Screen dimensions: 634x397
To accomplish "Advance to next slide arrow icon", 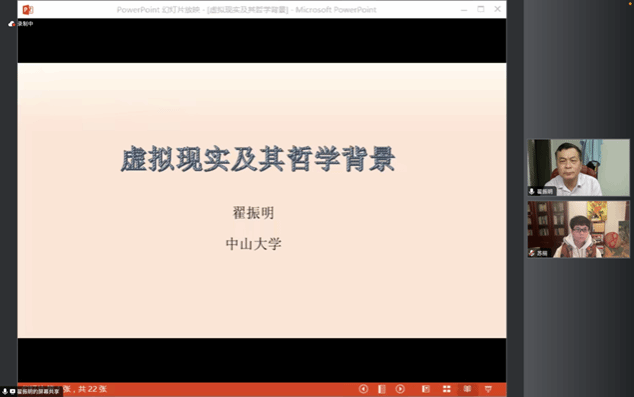I will (400, 389).
